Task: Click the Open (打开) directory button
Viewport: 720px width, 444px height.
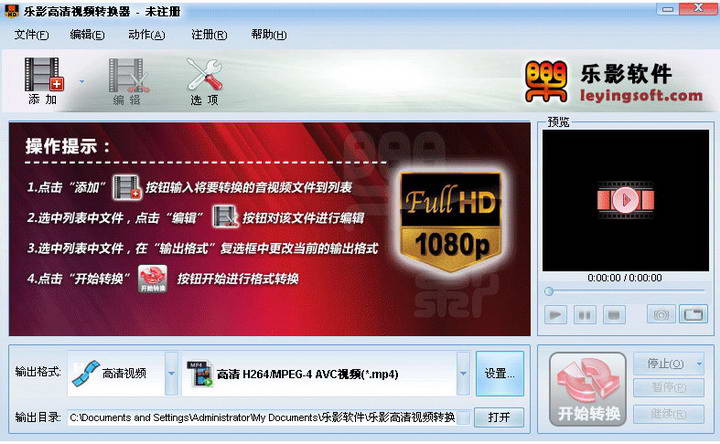Action: pyautogui.click(x=499, y=417)
